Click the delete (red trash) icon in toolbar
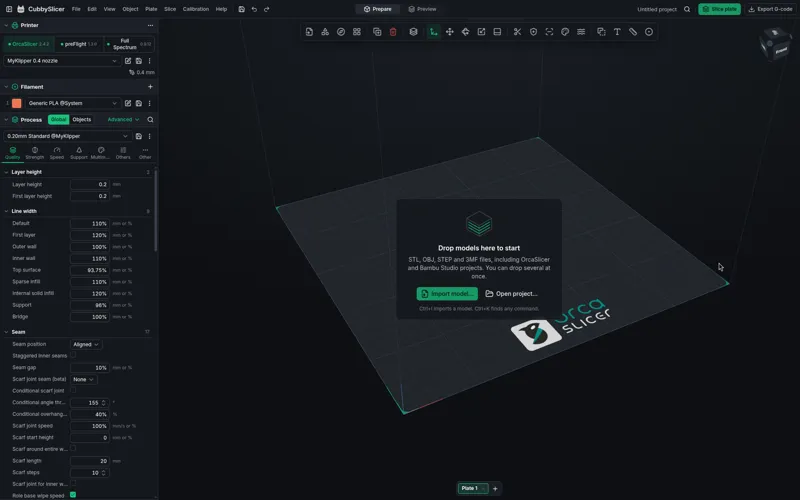Screen dimensions: 800x500 (x=393, y=32)
